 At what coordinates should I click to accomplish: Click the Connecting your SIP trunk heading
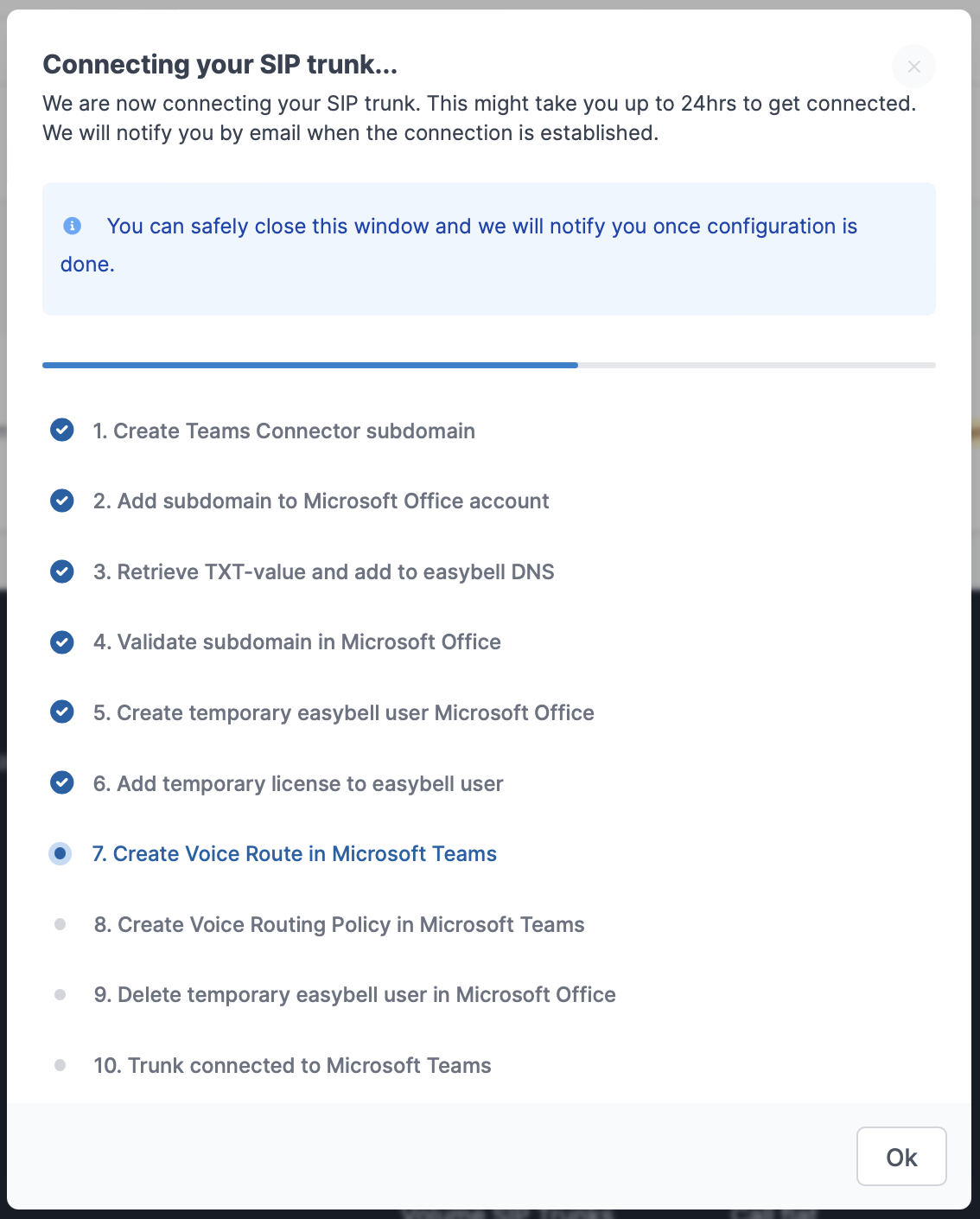click(220, 65)
